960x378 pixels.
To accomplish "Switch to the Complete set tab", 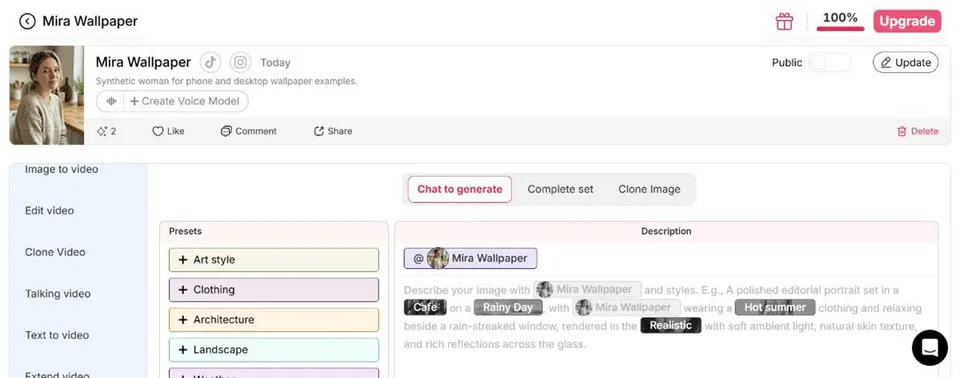I will (560, 189).
